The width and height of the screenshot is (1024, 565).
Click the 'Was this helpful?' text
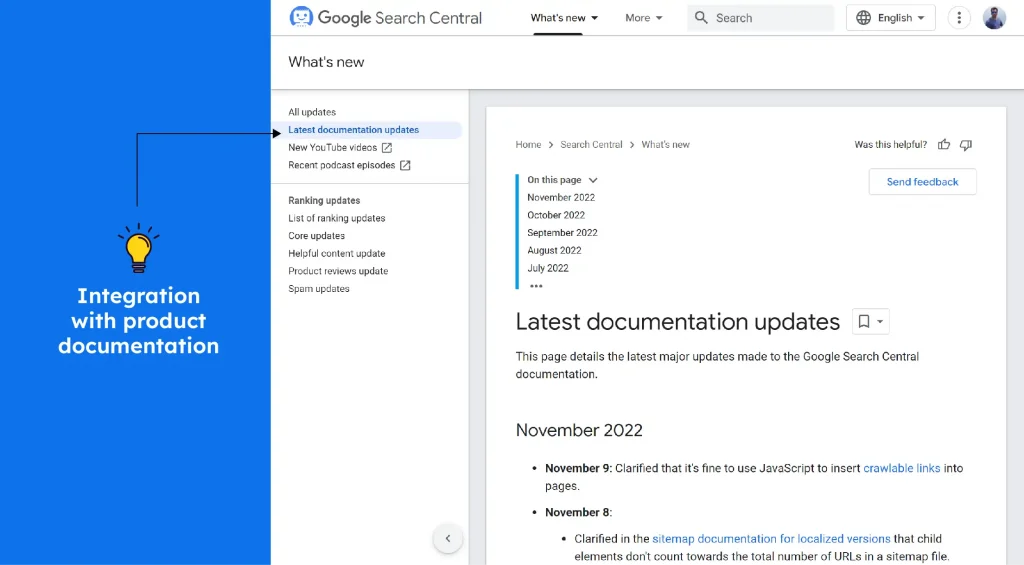point(890,144)
